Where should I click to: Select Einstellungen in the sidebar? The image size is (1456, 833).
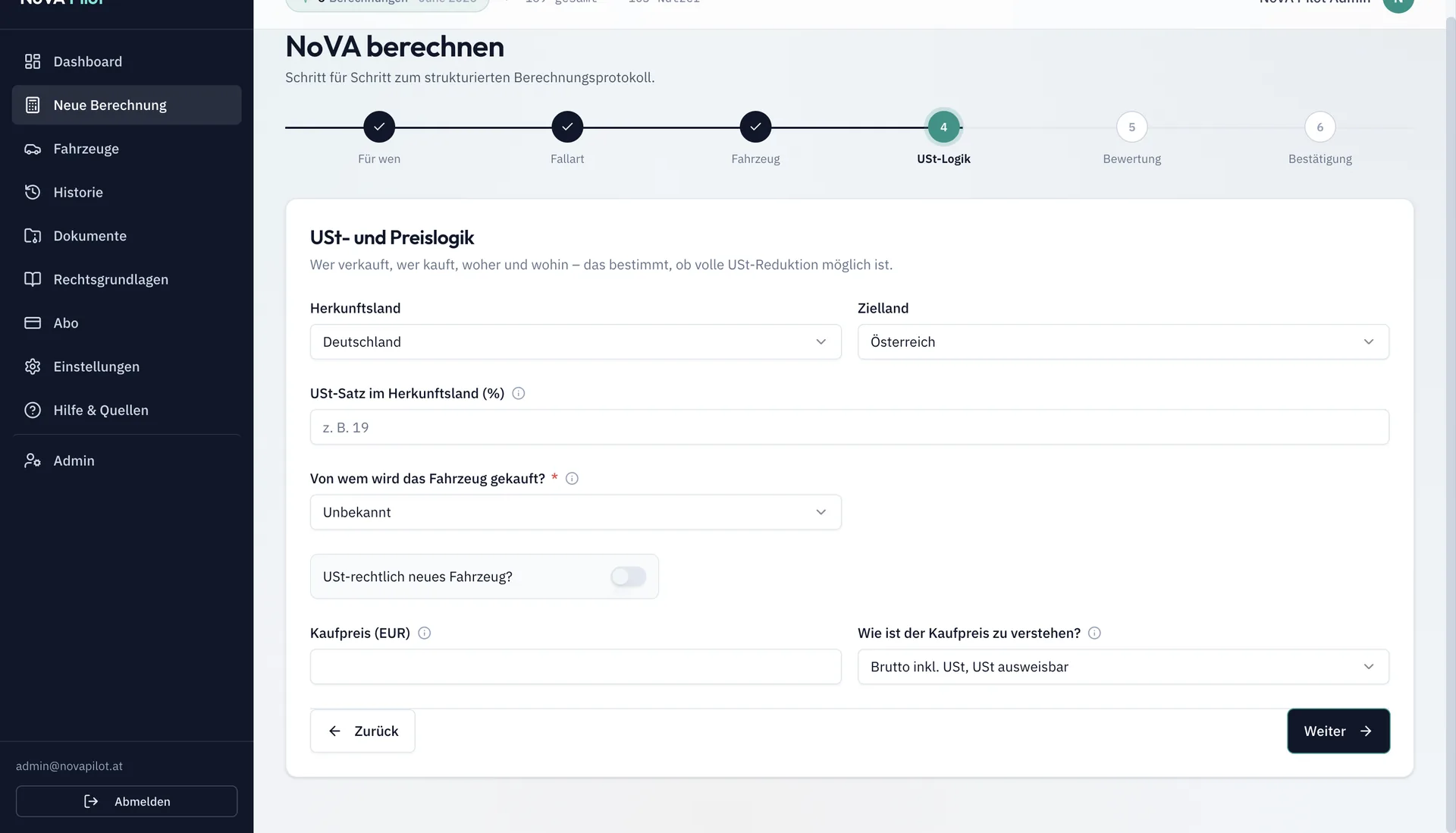click(127, 366)
